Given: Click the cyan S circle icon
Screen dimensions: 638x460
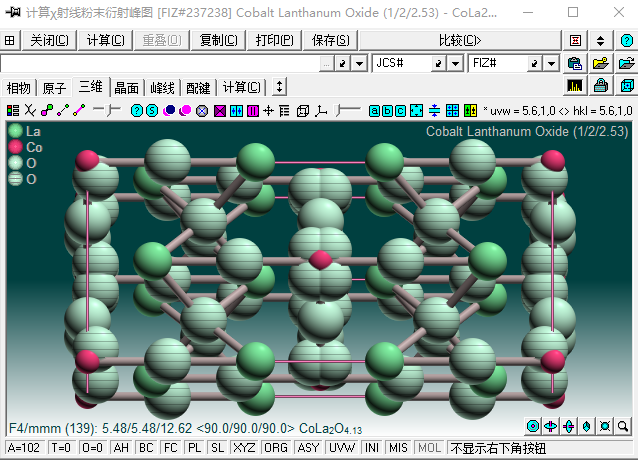Looking at the screenshot, I should pyautogui.click(x=152, y=110).
